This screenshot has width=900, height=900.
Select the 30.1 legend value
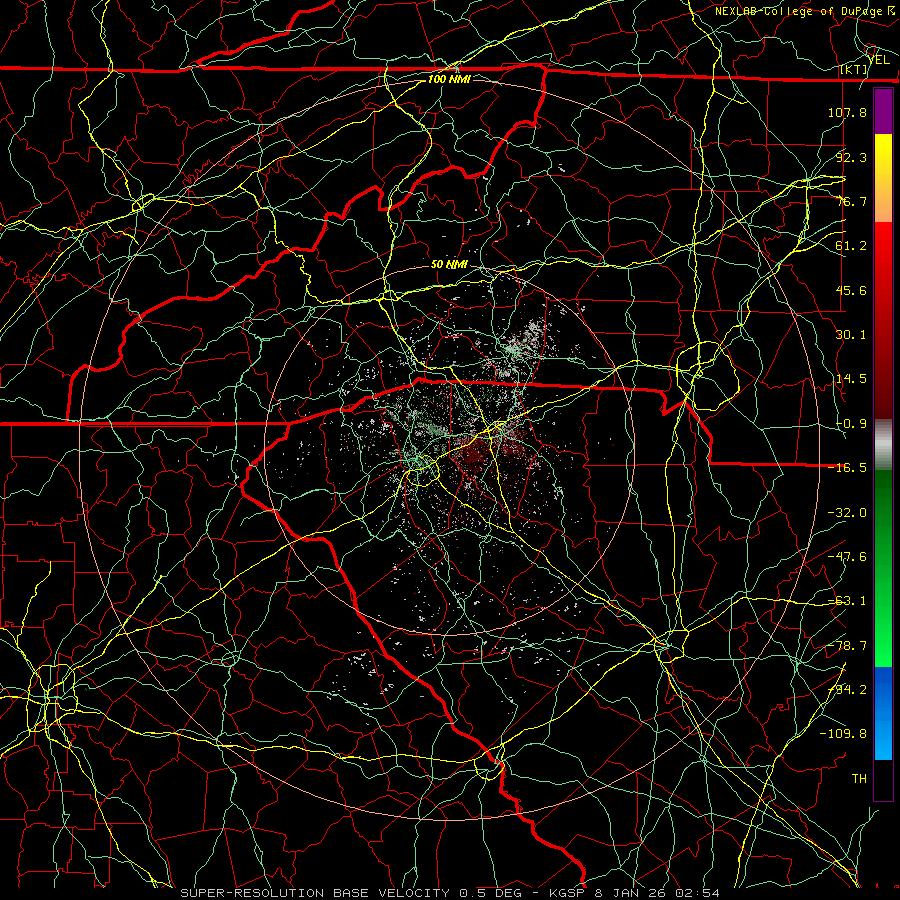tap(851, 335)
